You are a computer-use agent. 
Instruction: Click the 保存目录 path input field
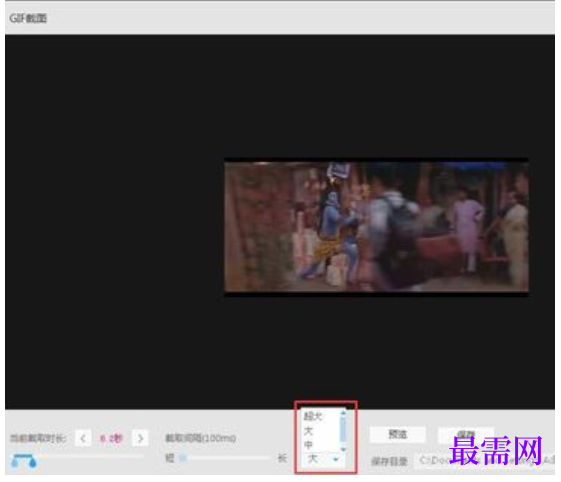[x=486, y=461]
